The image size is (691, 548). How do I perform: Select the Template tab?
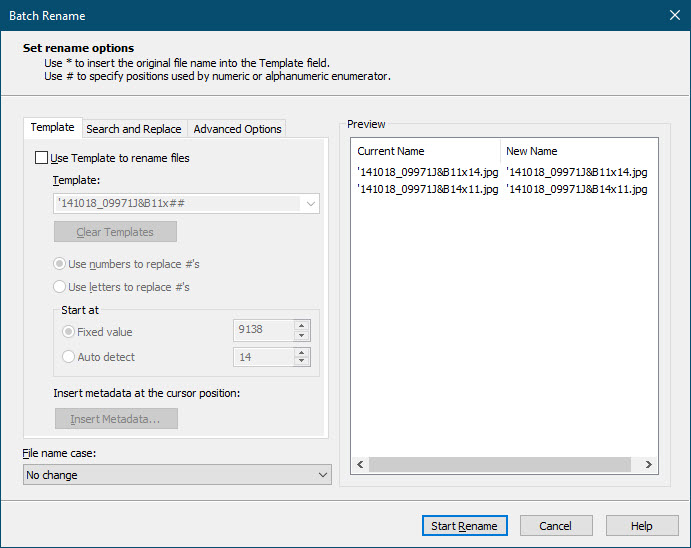pyautogui.click(x=52, y=128)
